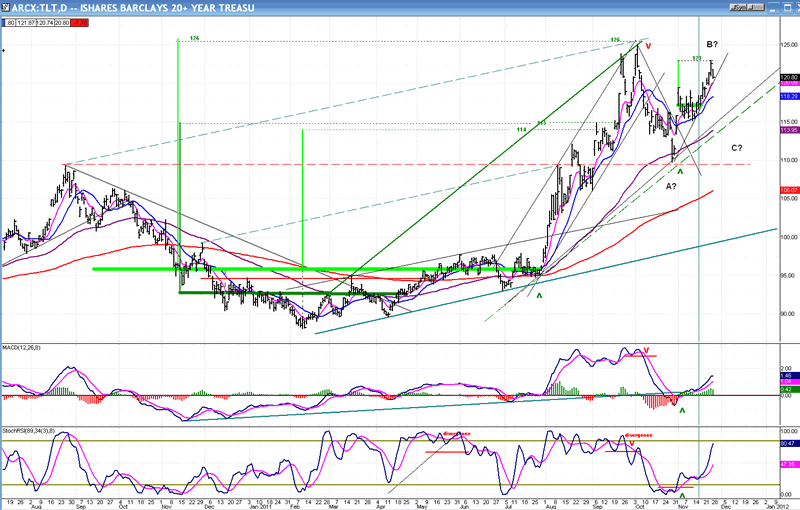Select the C? wave label
800x510 pixels.
737,148
